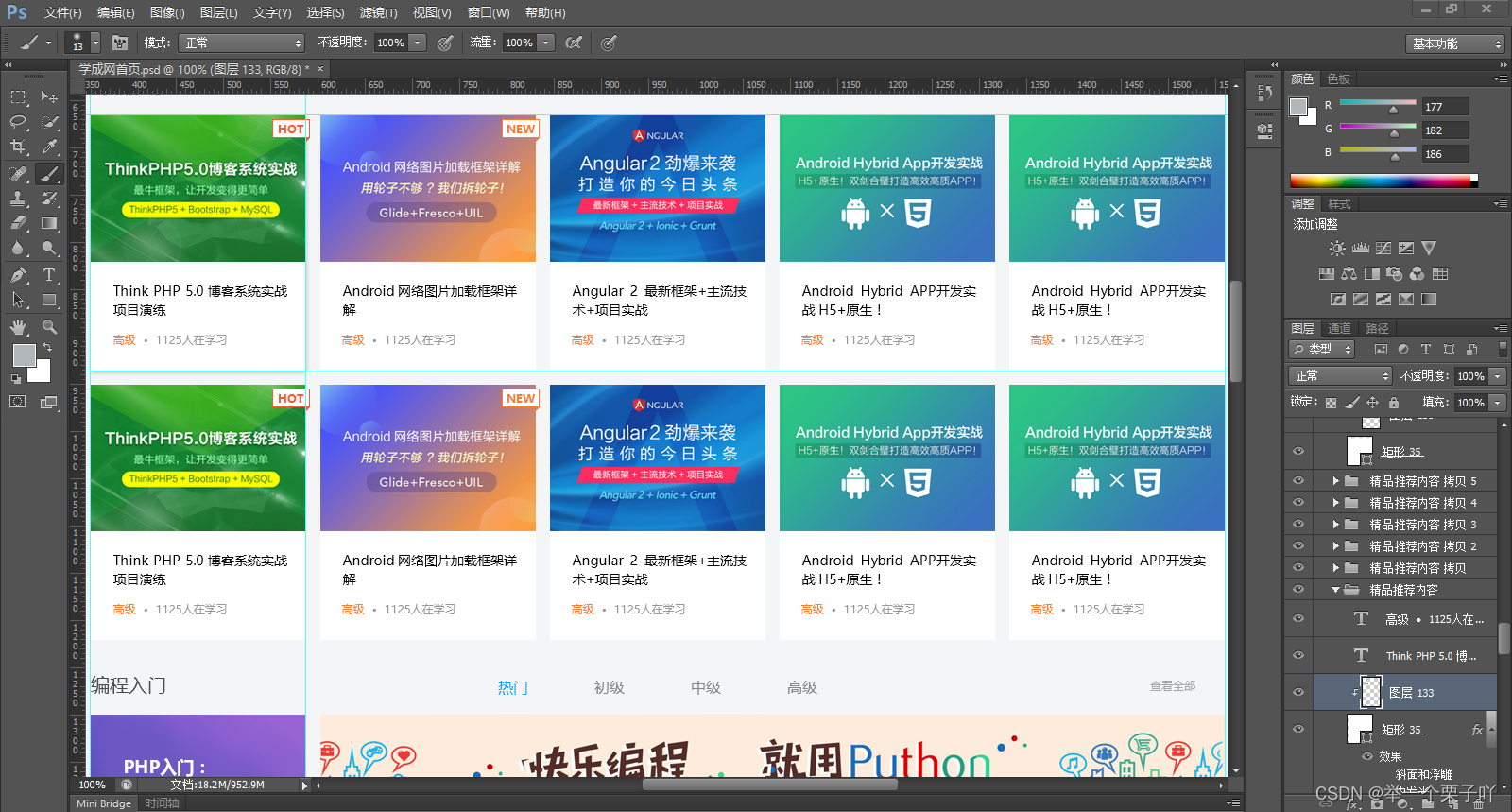Select the Clone Stamp tool
Viewport: 1512px width, 812px height.
(18, 199)
